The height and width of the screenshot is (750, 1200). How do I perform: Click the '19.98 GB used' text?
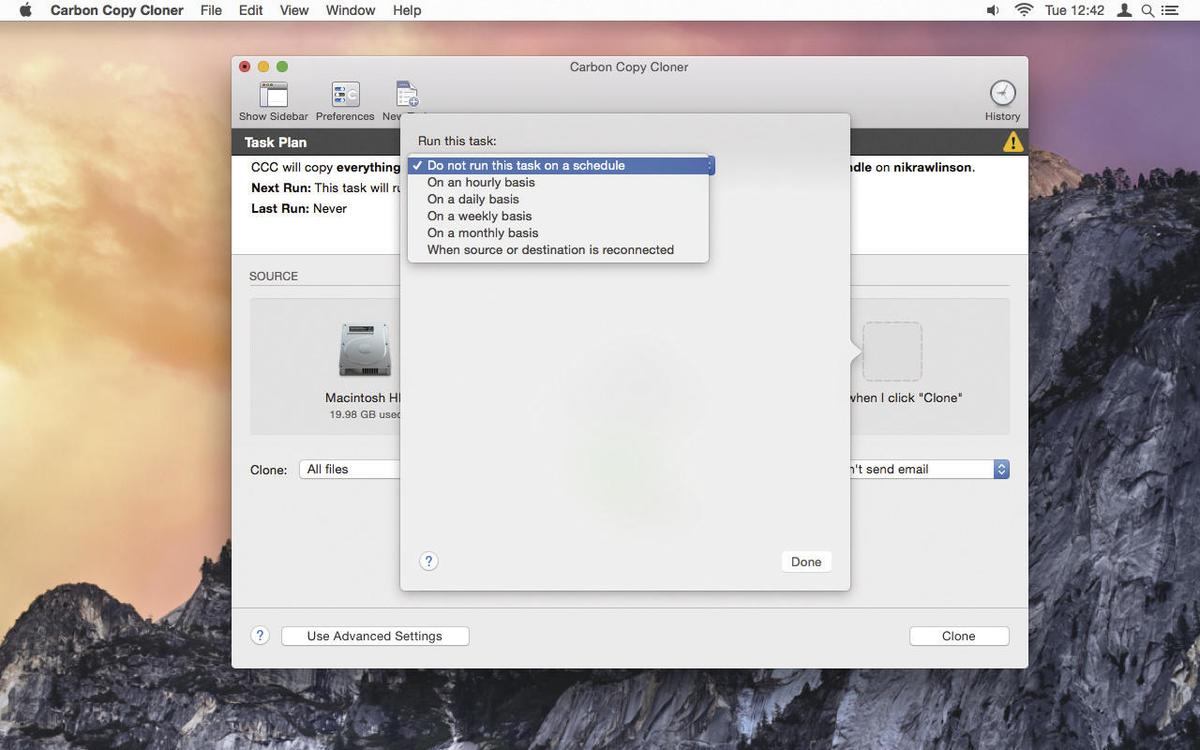365,414
